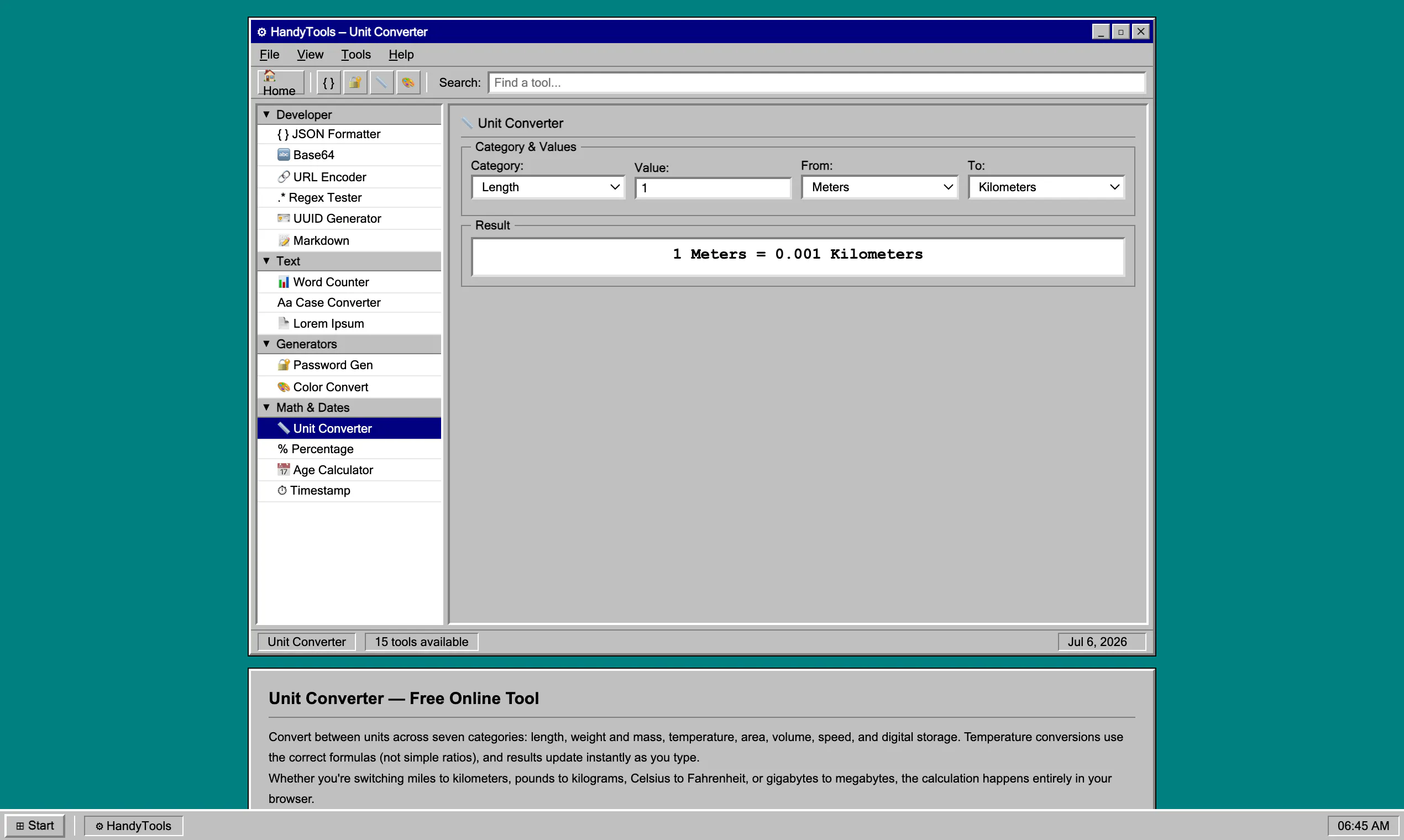Click the Value input field
The width and height of the screenshot is (1404, 840).
click(713, 188)
